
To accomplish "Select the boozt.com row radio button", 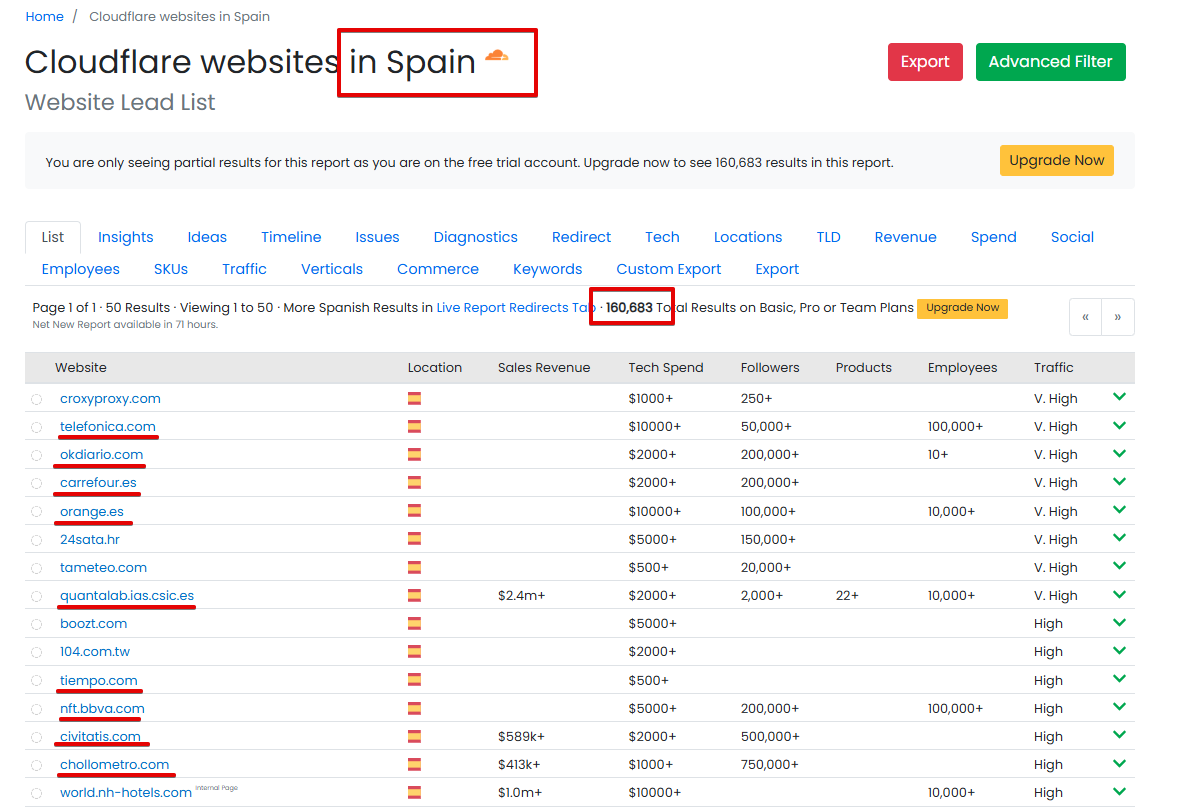I will coord(37,624).
